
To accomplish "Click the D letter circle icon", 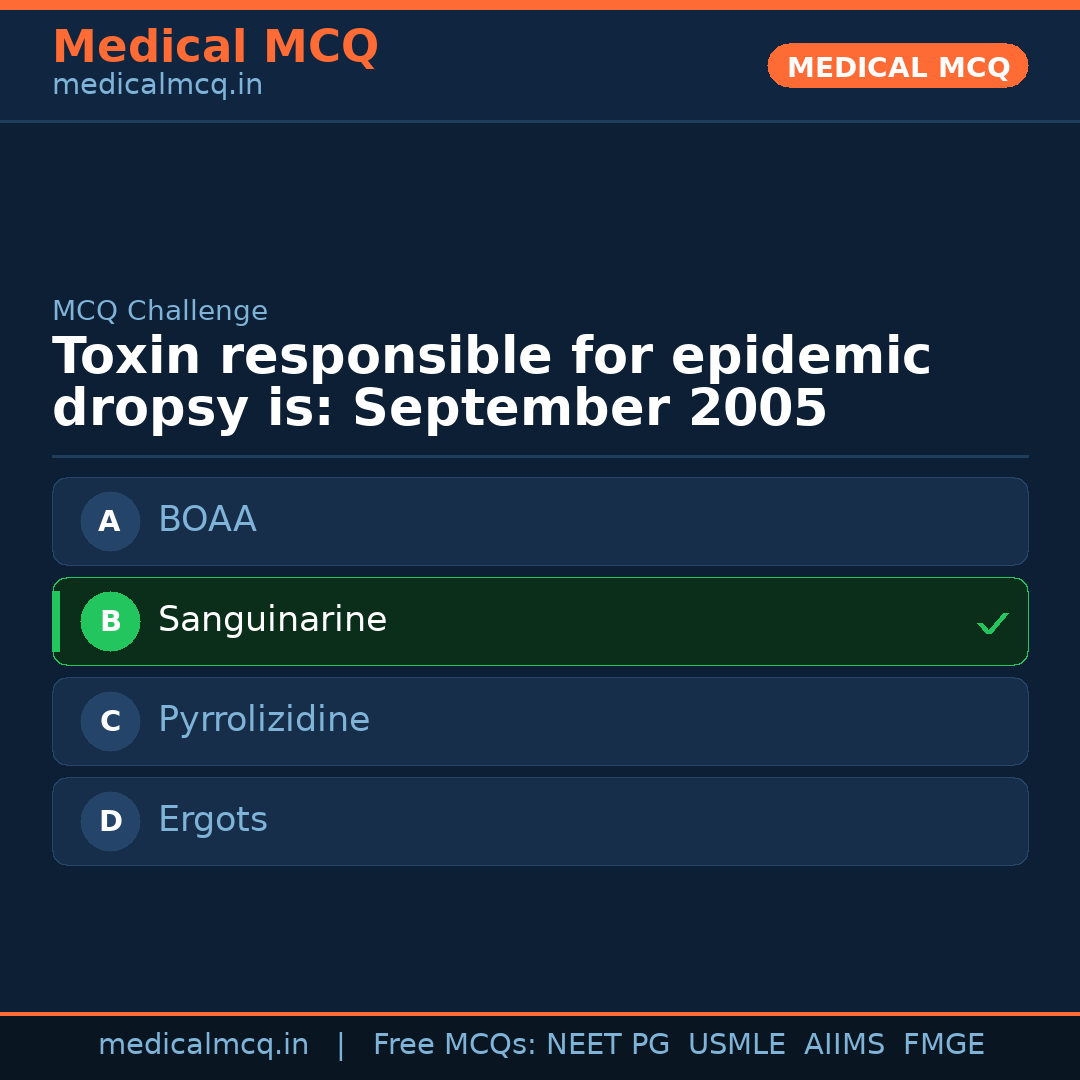I will tap(110, 821).
